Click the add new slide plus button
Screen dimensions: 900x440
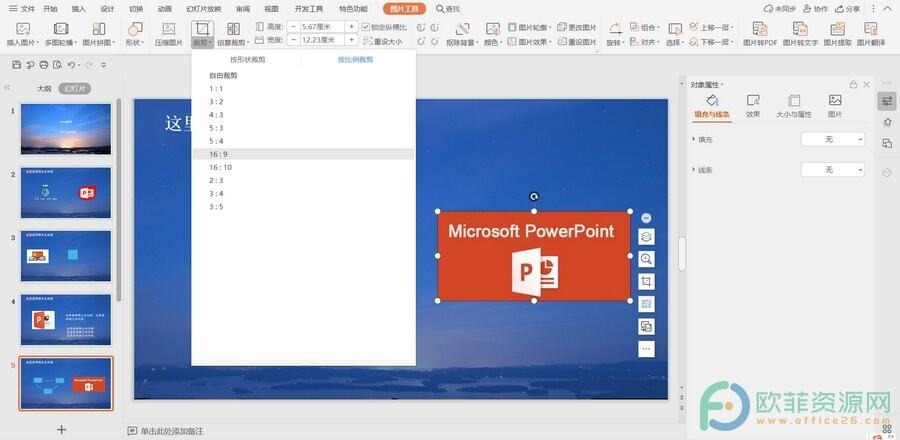pyautogui.click(x=61, y=430)
